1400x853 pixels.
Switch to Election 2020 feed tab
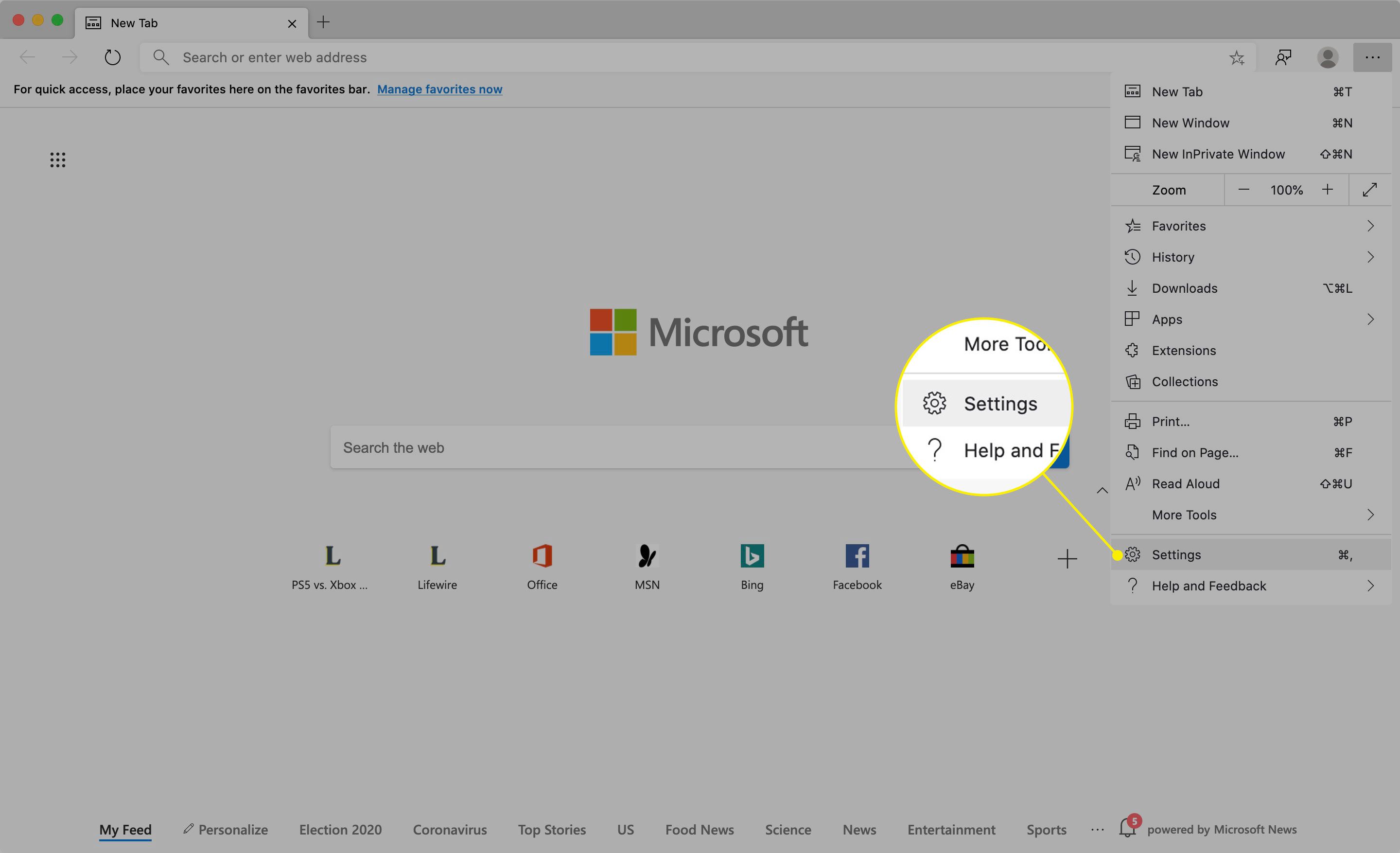[340, 830]
